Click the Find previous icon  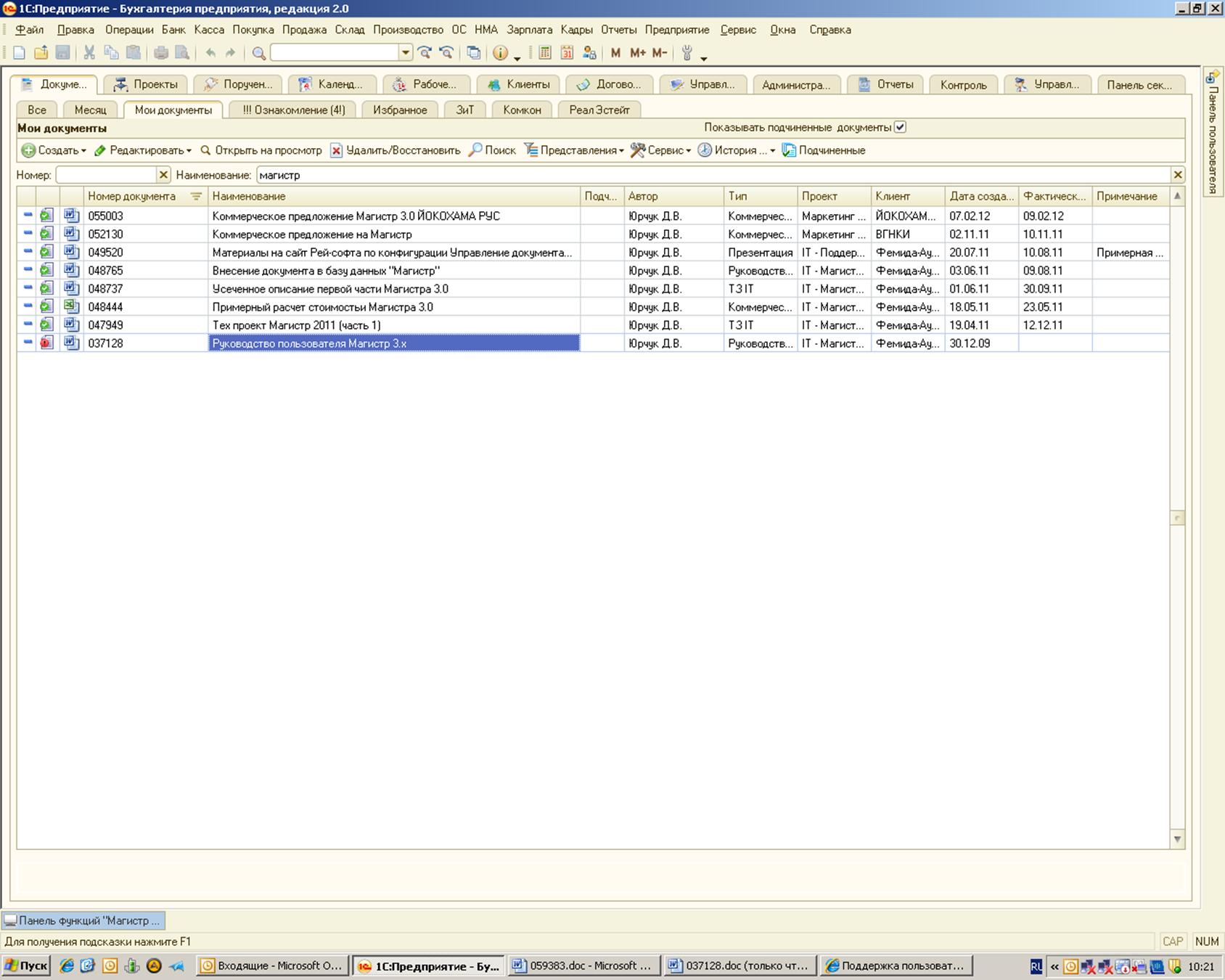click(x=447, y=52)
